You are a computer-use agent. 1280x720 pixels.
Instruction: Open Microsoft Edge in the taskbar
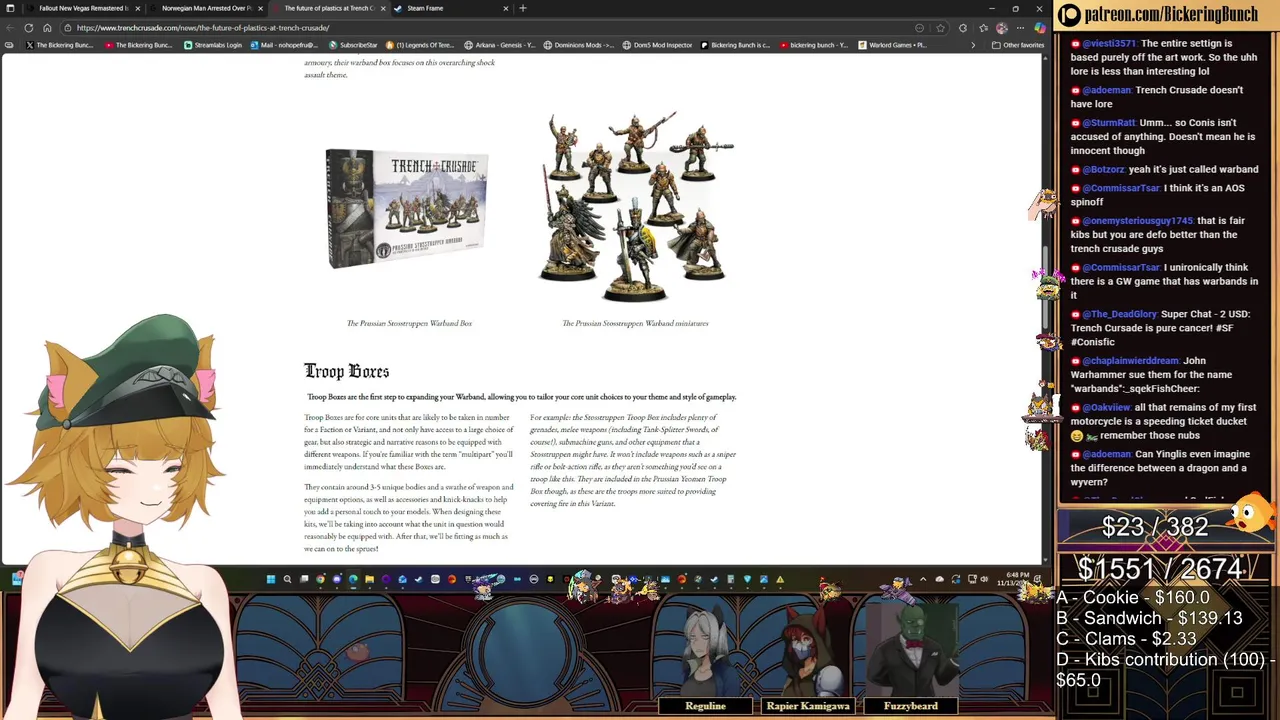(x=353, y=579)
